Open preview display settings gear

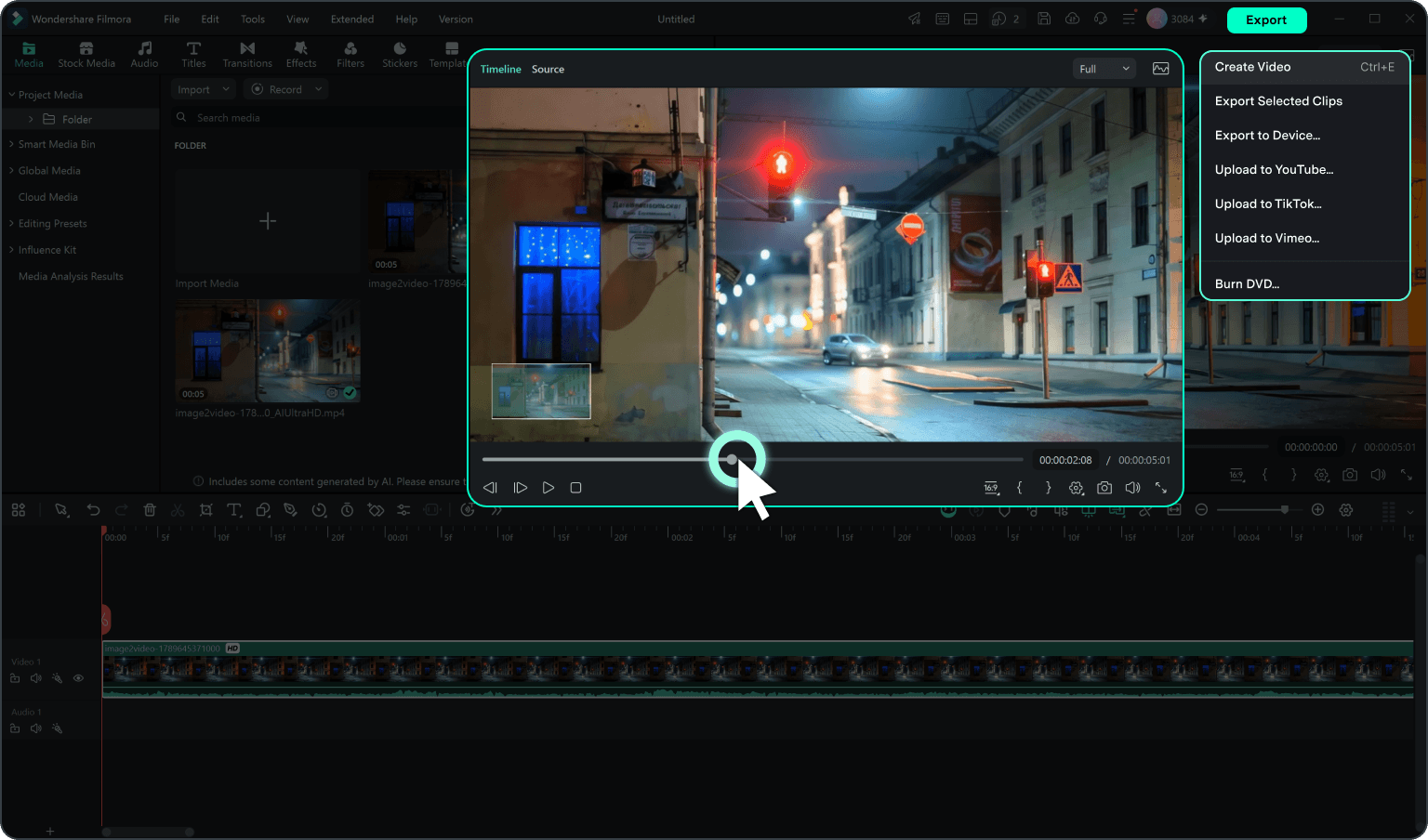(x=1077, y=488)
